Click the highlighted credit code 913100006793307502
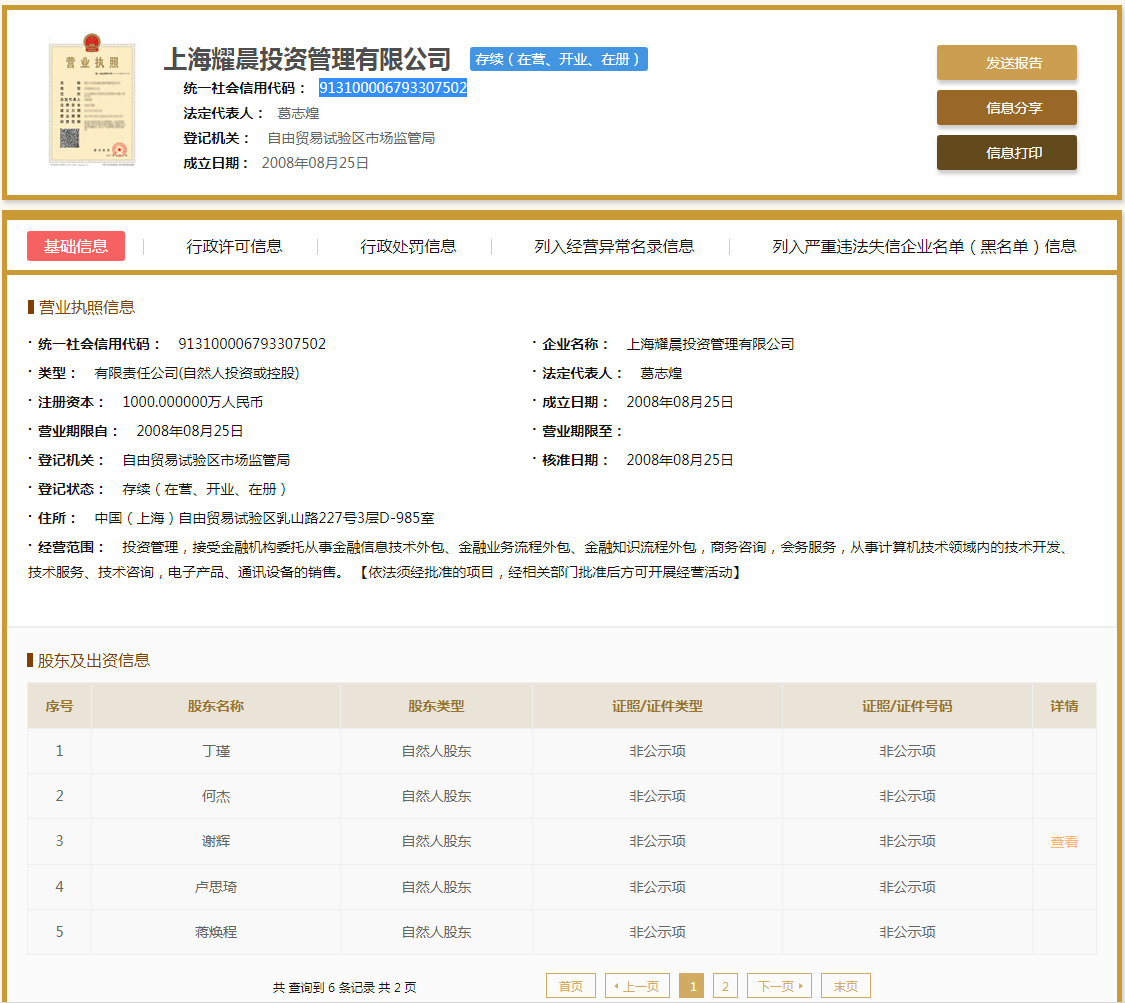Viewport: 1125px width, 1003px height. 393,88
